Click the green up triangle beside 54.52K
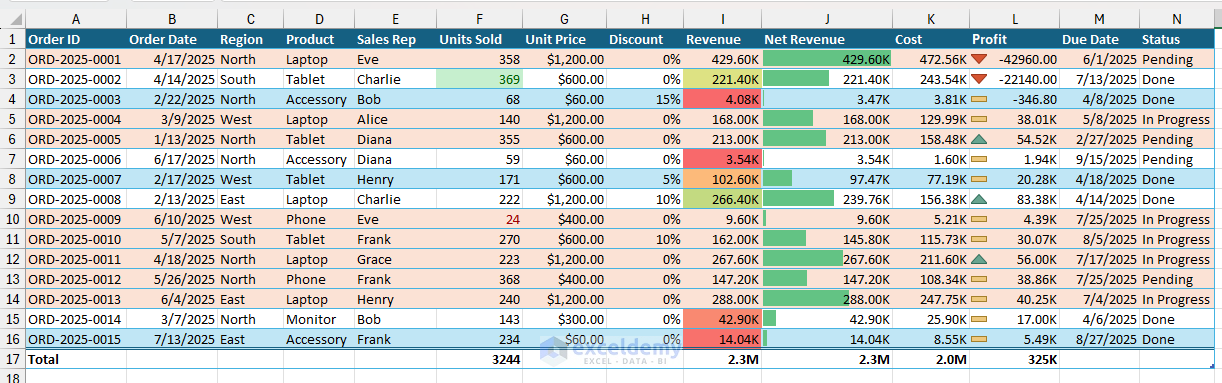Viewport: 1222px width, 383px height. point(979,139)
